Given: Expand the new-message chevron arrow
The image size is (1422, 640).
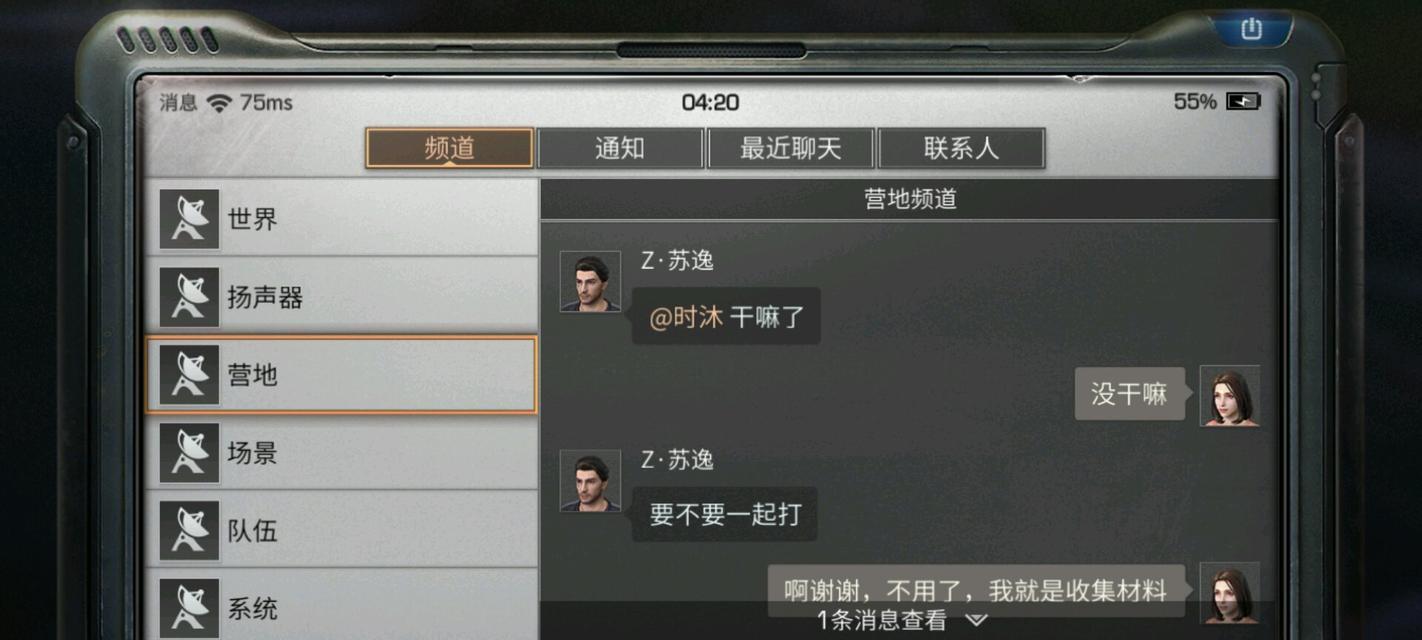Looking at the screenshot, I should coord(976,621).
